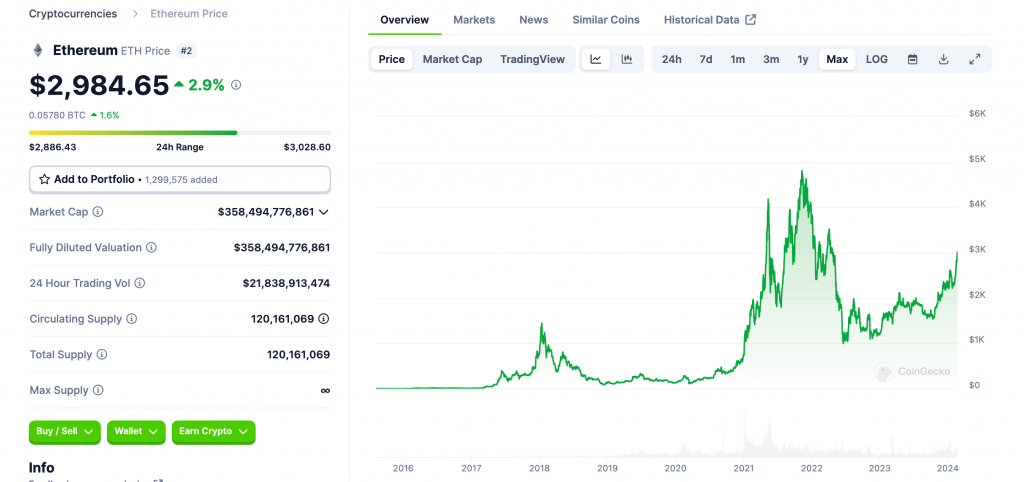Click the 0.05780 BTC value
Viewport: 1024px width, 482px height.
(x=57, y=115)
